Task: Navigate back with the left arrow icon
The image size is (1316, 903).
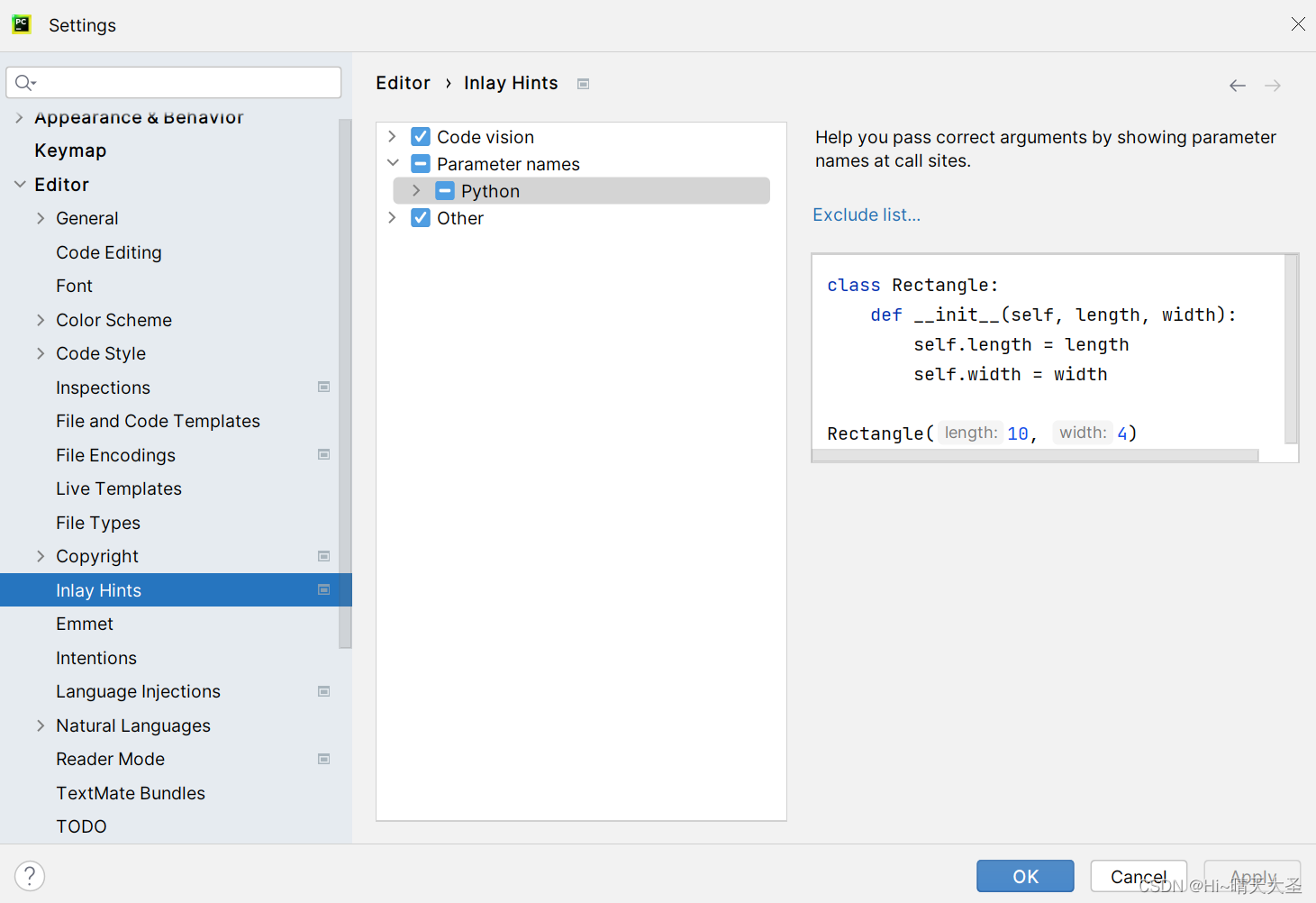Action: [x=1238, y=86]
